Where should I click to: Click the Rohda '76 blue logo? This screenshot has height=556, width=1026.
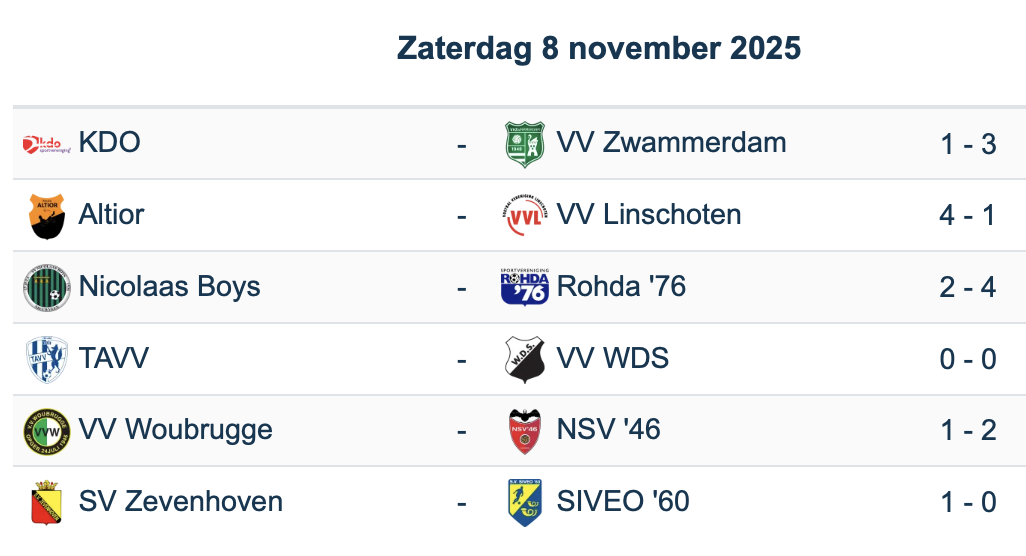pyautogui.click(x=524, y=288)
